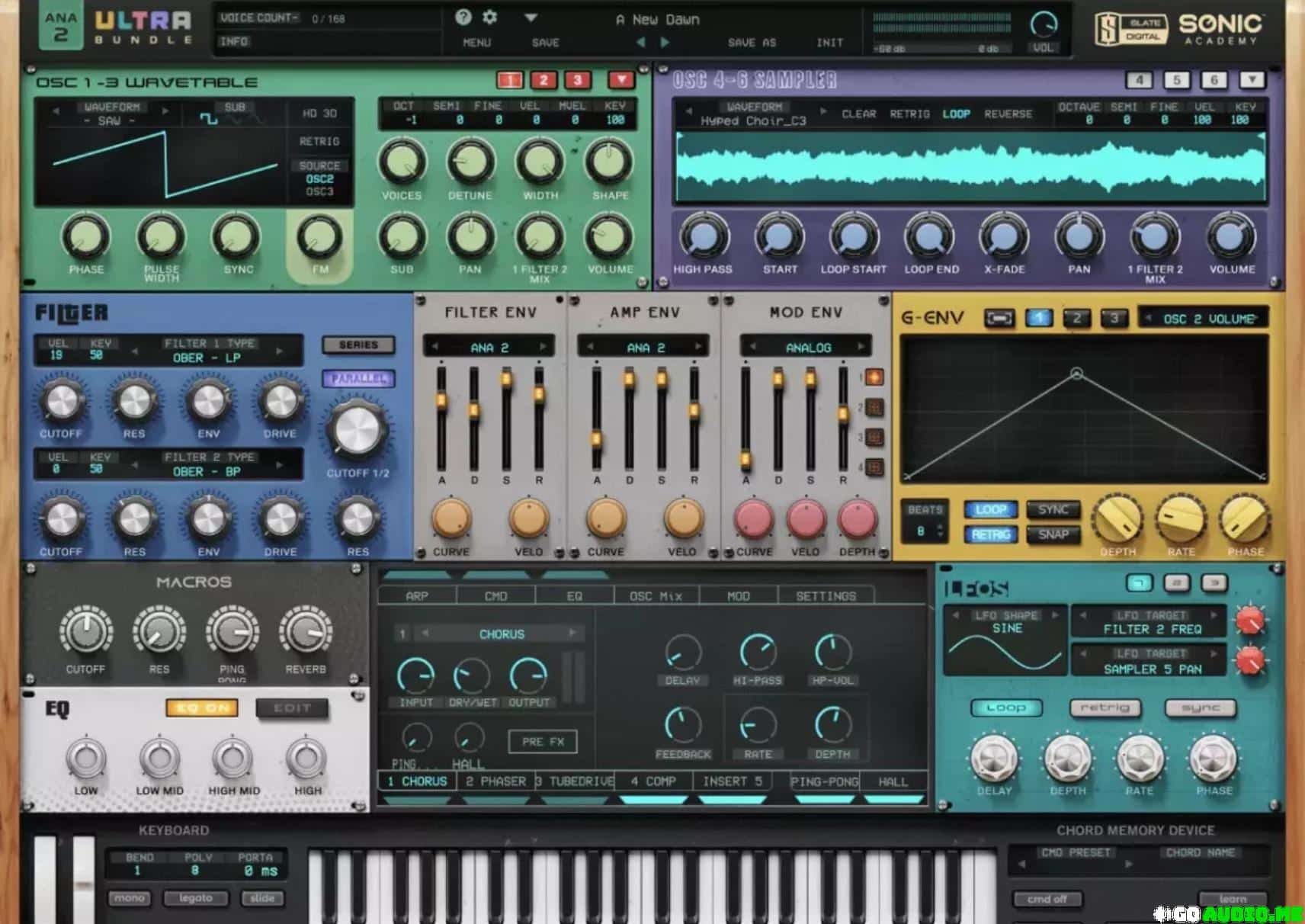Click the Filter Env CURVE knob
The width and height of the screenshot is (1305, 924).
coord(451,518)
